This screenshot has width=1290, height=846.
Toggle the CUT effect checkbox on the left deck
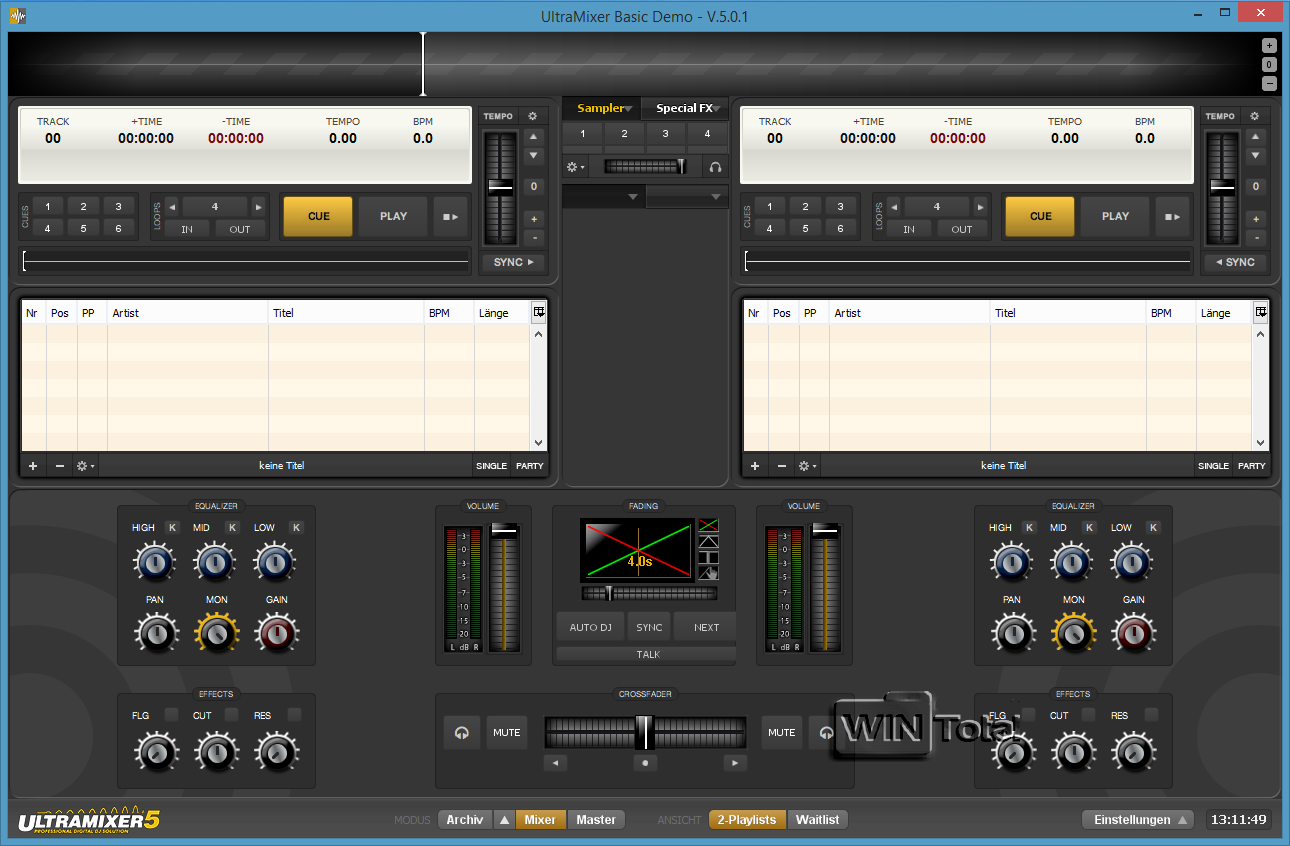232,714
